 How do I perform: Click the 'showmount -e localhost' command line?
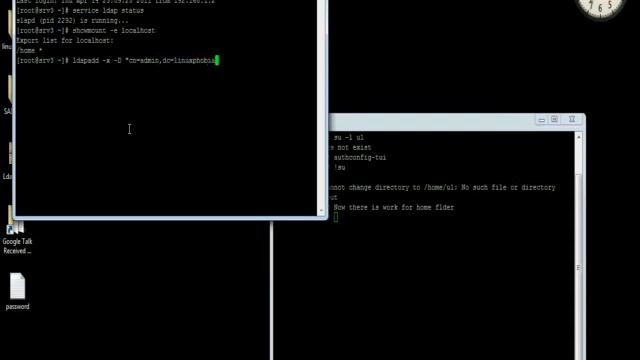[86, 31]
